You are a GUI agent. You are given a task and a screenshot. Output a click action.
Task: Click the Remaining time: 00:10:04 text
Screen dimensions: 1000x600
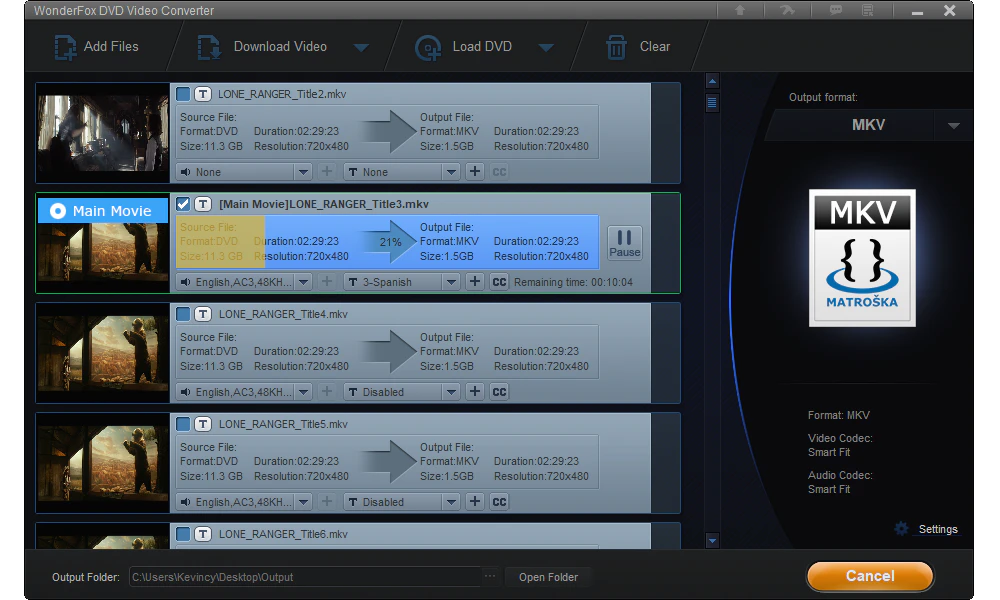coord(573,282)
